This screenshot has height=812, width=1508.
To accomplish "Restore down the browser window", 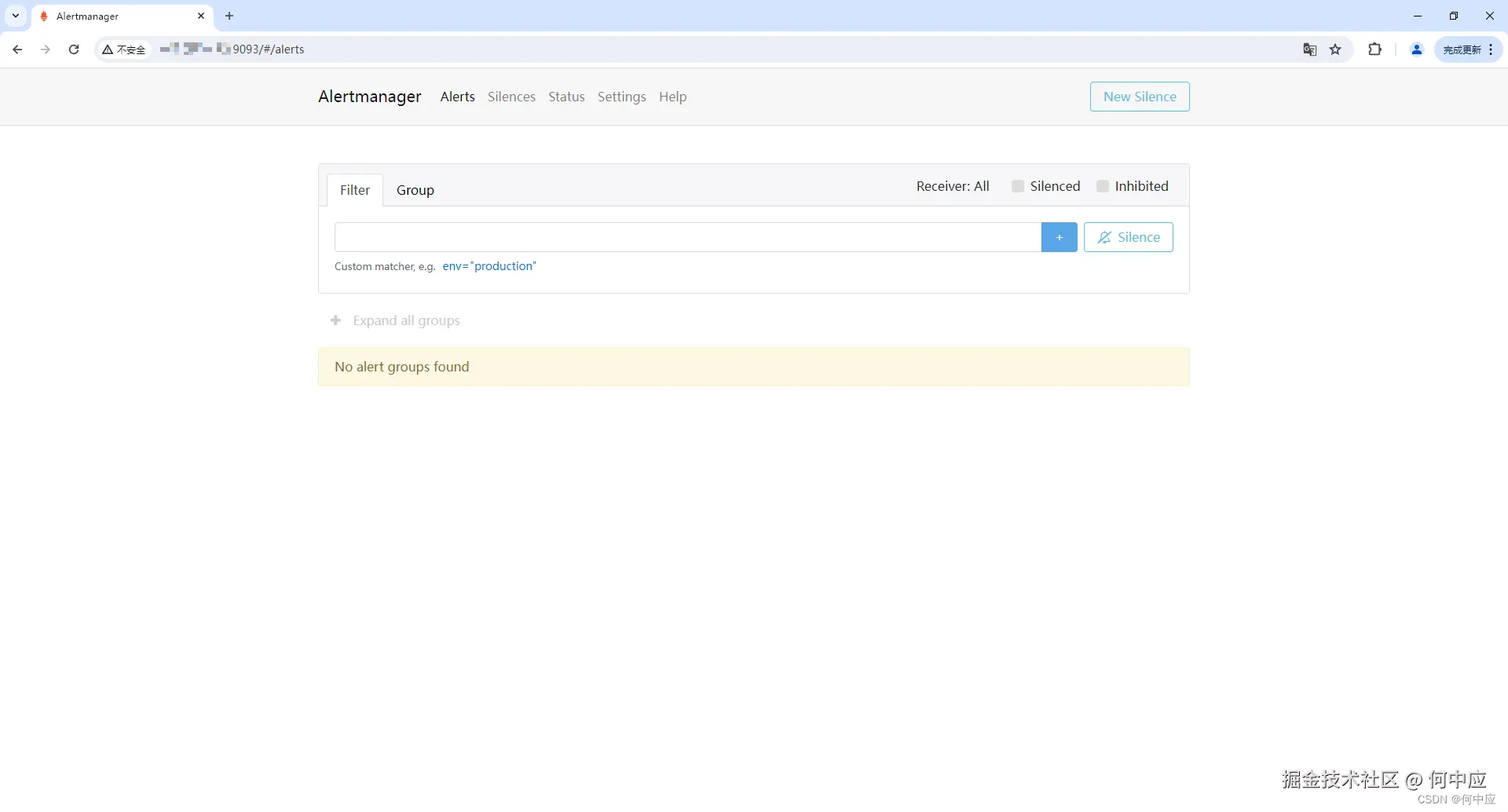I will coord(1454,16).
